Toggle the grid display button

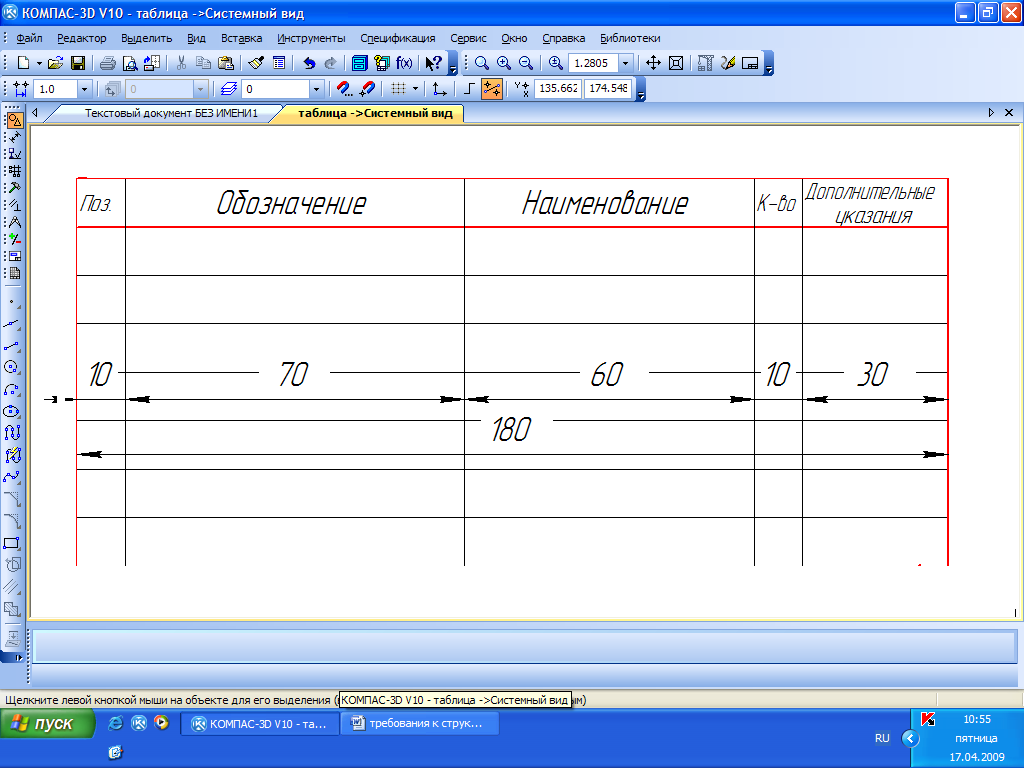point(398,89)
